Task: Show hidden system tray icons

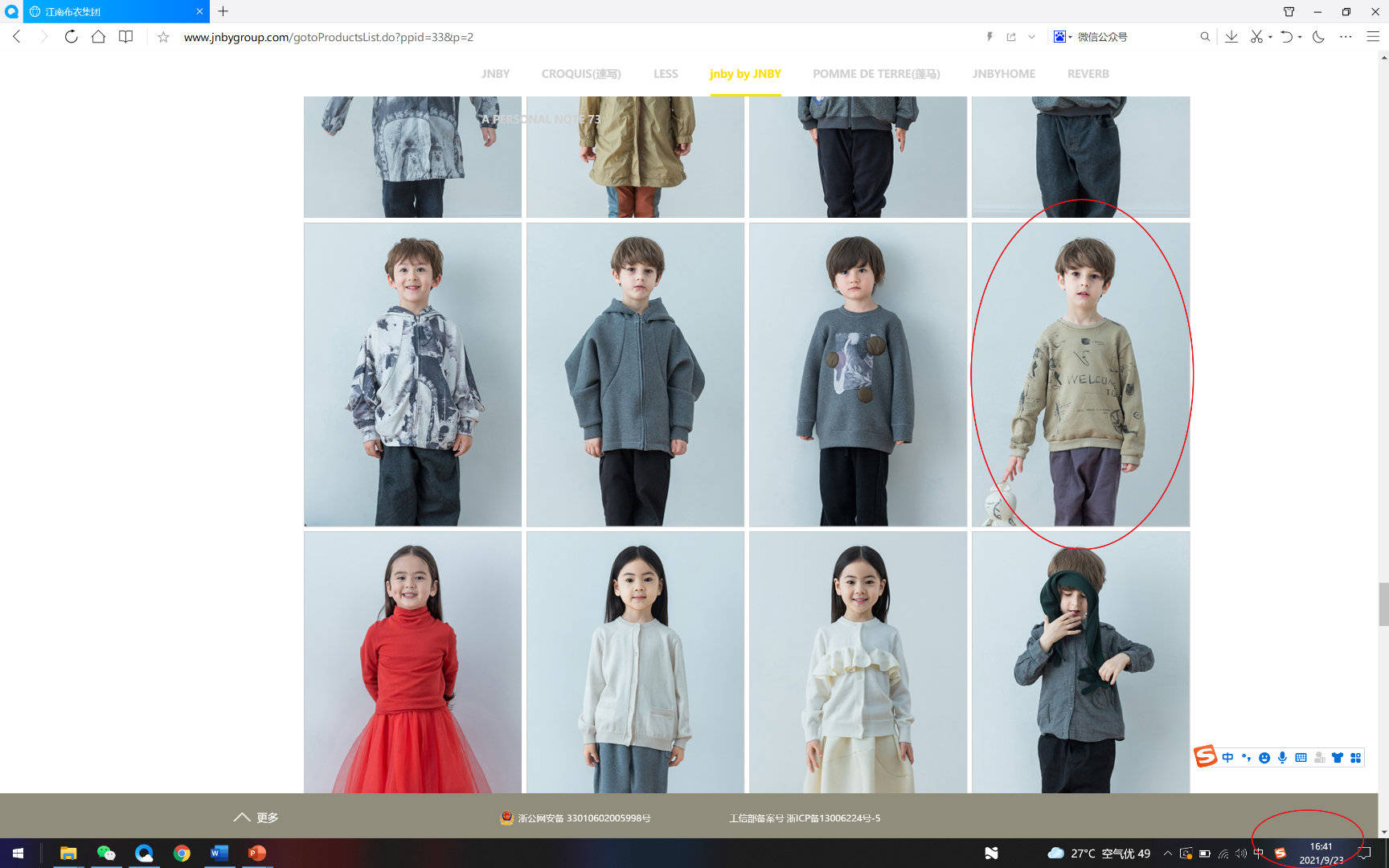Action: pos(1167,854)
